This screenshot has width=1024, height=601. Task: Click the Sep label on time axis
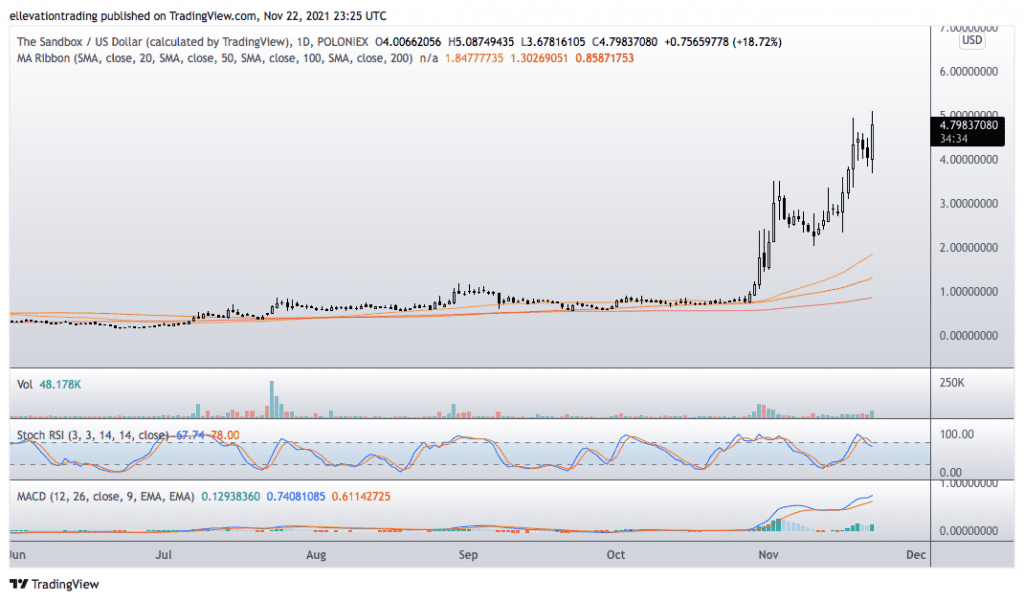click(468, 555)
